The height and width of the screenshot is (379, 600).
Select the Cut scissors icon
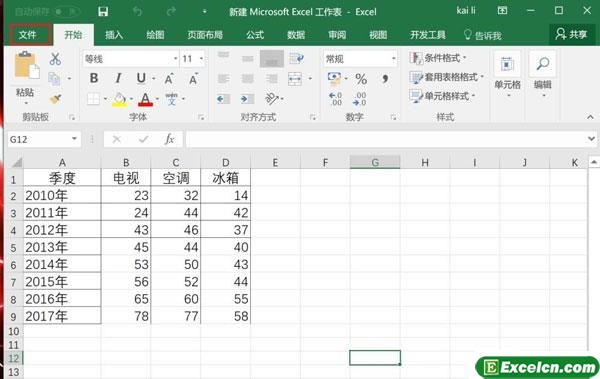tap(55, 59)
